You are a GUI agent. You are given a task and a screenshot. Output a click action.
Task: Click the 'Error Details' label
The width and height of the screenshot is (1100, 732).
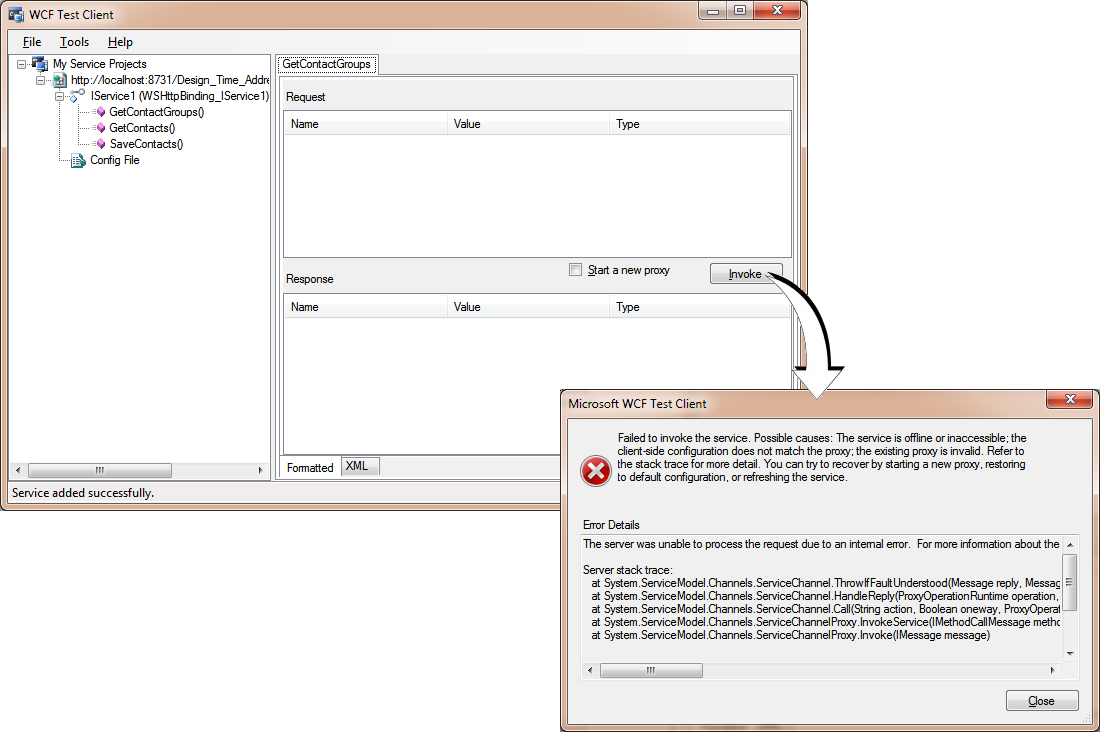[611, 525]
